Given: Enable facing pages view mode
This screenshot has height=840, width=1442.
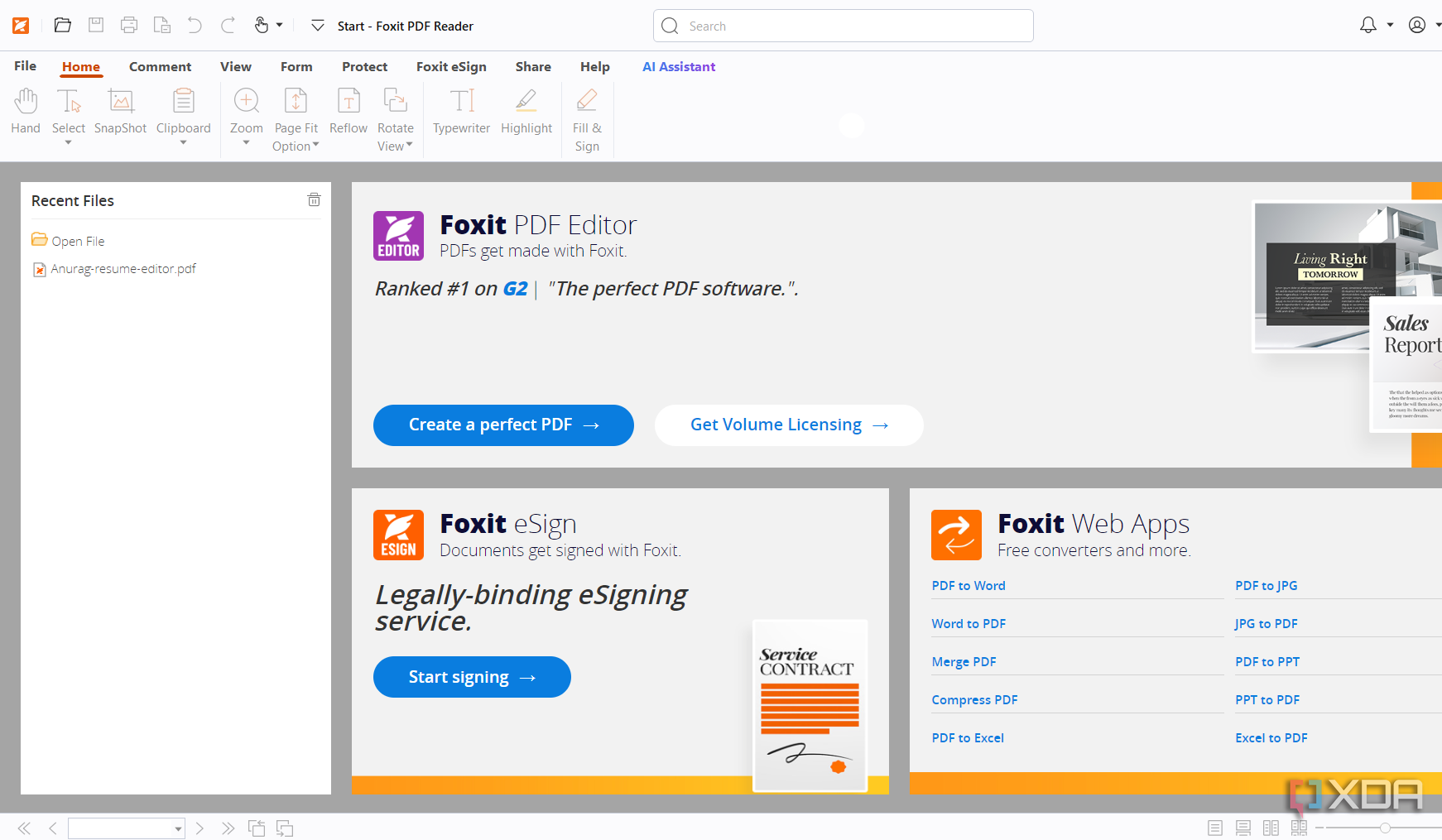Looking at the screenshot, I should click(x=1271, y=828).
